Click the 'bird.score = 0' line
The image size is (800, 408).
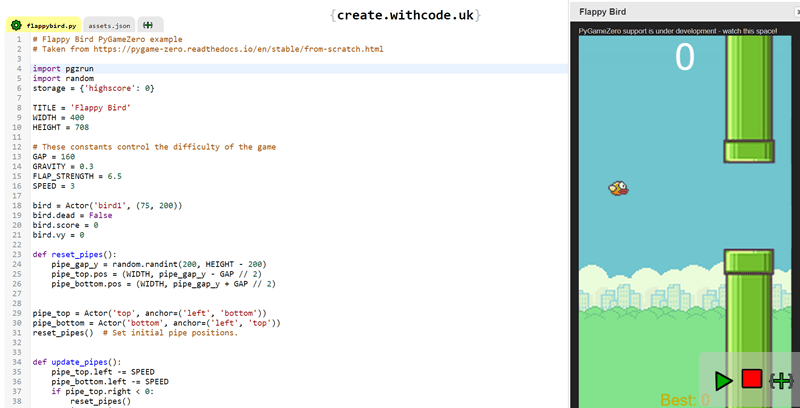(65, 225)
